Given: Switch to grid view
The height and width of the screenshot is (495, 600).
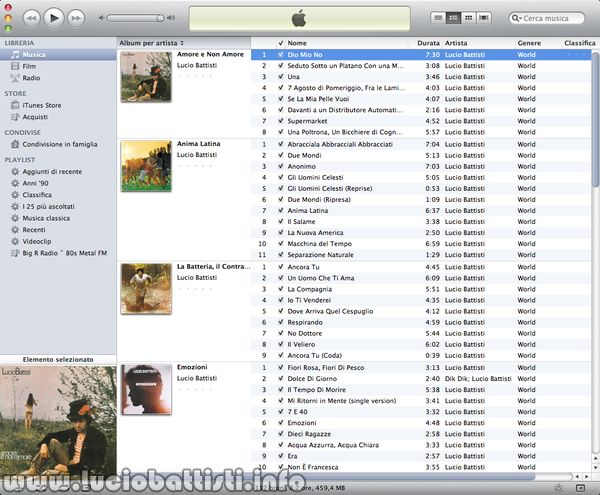Looking at the screenshot, I should [x=468, y=18].
